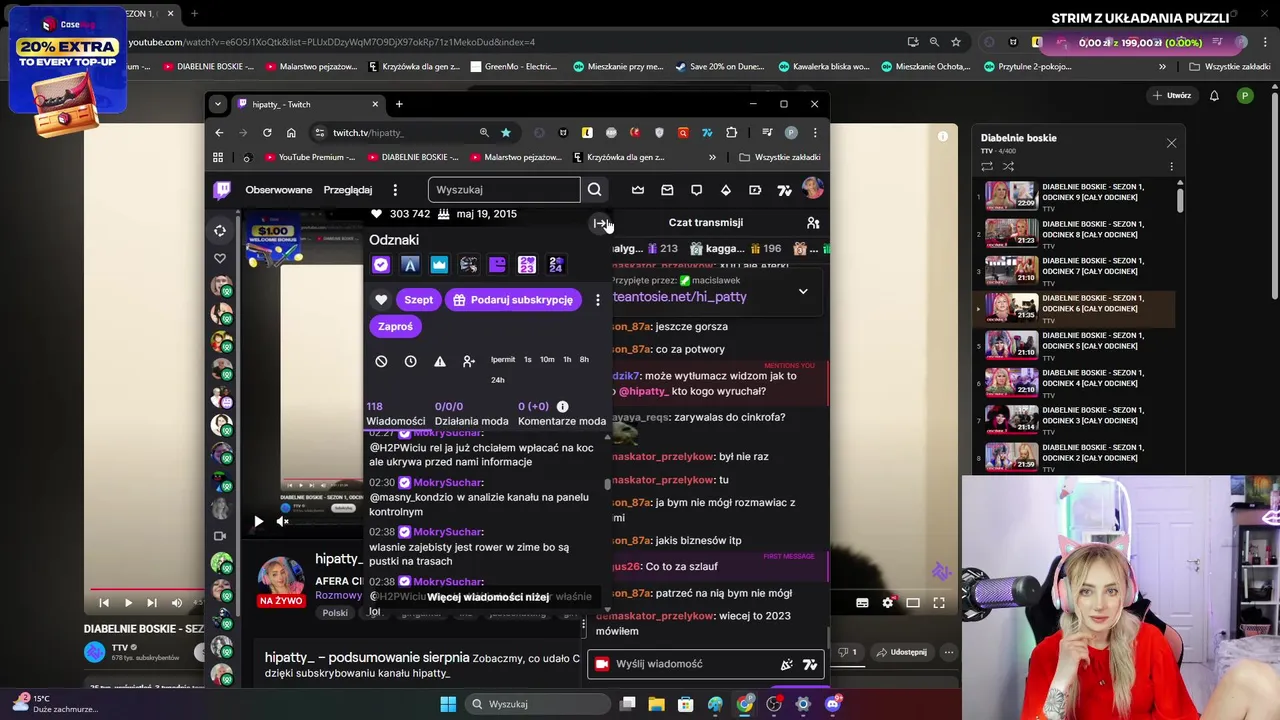Open more YouTube video actions menu
The width and height of the screenshot is (1280, 720).
[x=948, y=652]
